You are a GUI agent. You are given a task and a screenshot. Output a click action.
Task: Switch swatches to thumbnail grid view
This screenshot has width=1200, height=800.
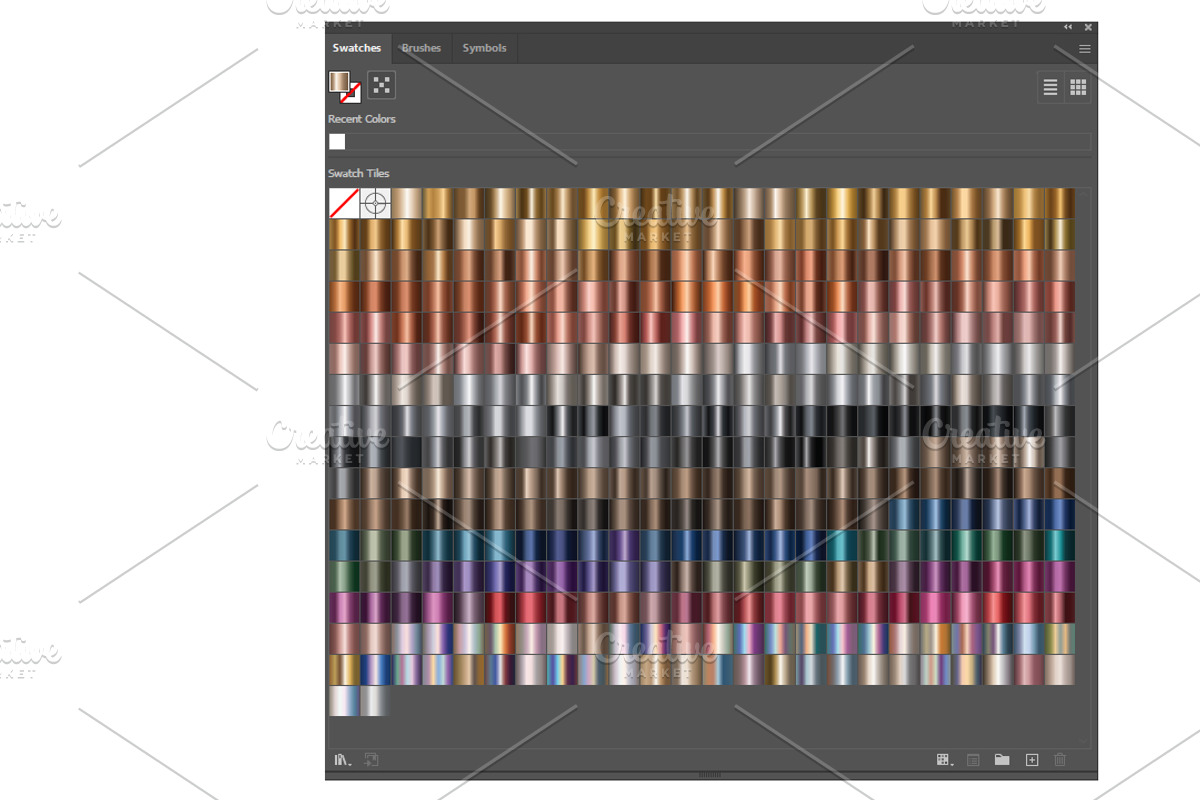pos(1078,88)
